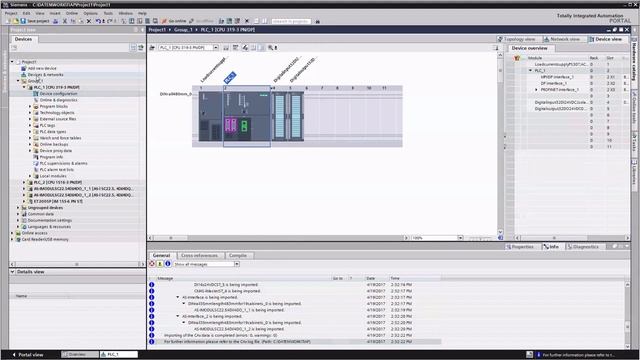Collapse AS-Interface_2 is being imported message
Viewport: 640px width, 360px height.
coord(178,316)
